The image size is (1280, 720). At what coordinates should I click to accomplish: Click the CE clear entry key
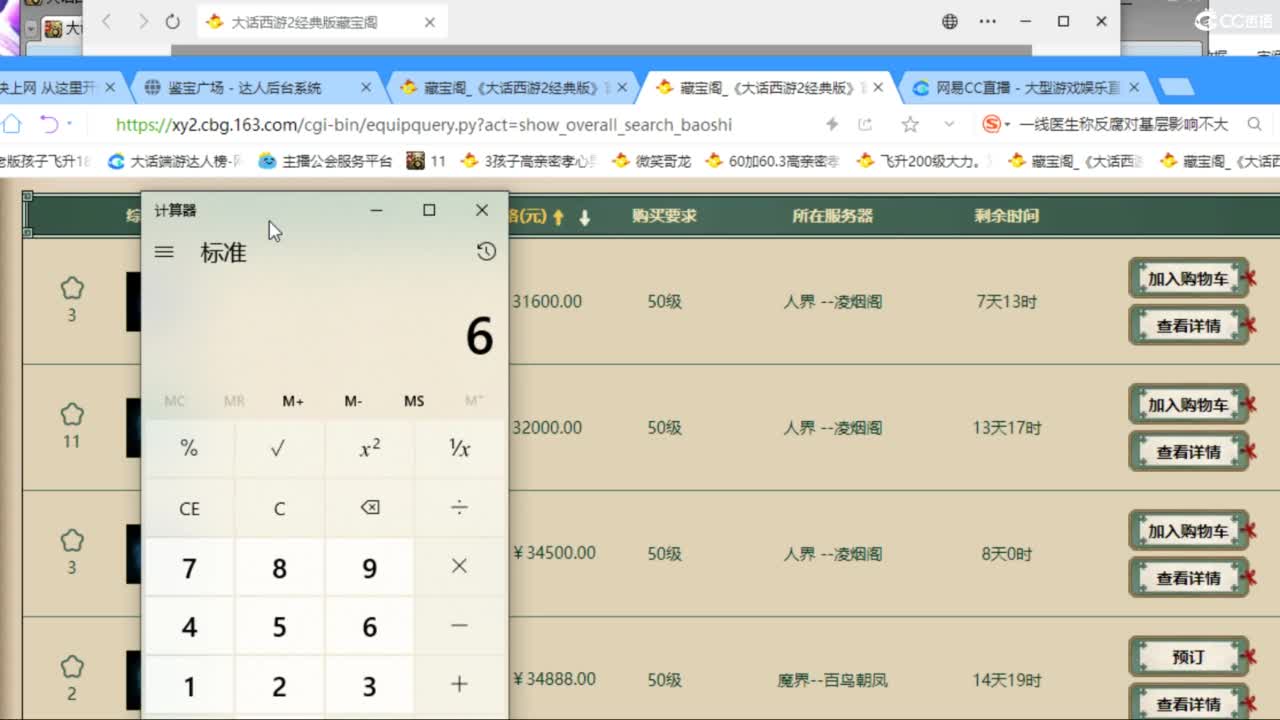(189, 508)
